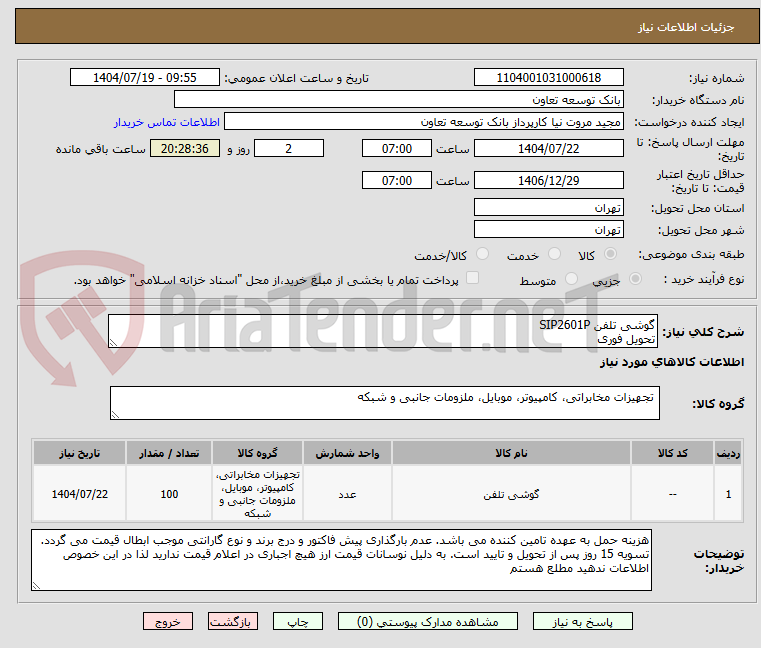Viewport: 761px width, 648px height.
Task: Click the delivery province field 'تهران'
Action: [x=548, y=207]
